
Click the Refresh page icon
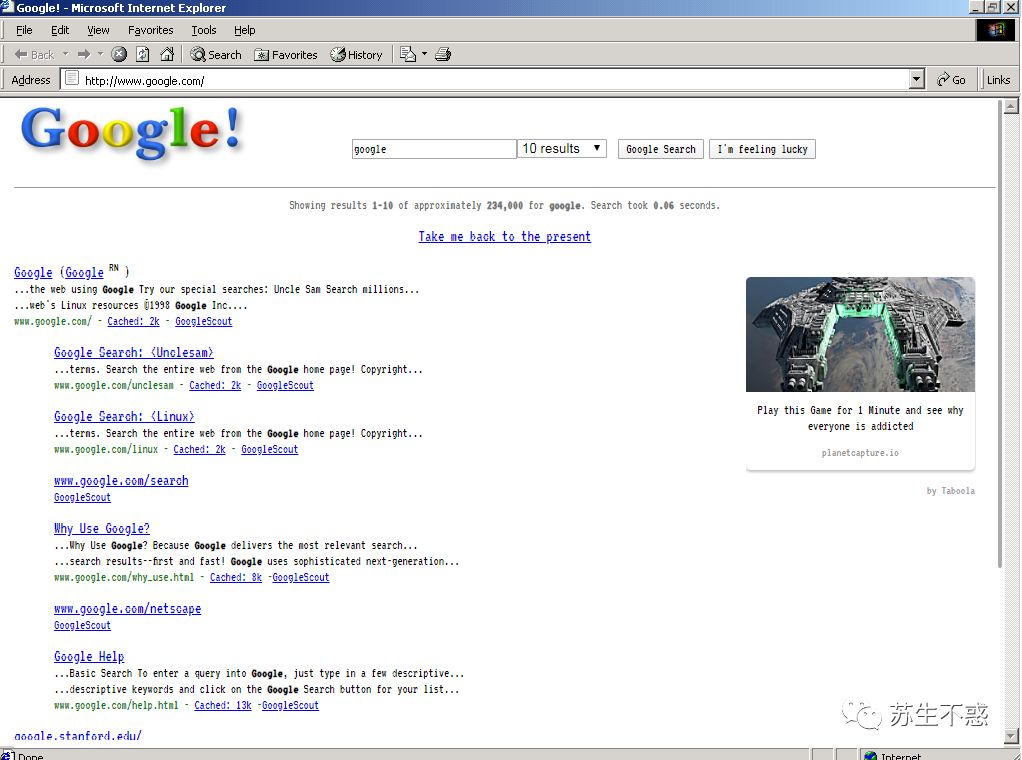[x=143, y=55]
